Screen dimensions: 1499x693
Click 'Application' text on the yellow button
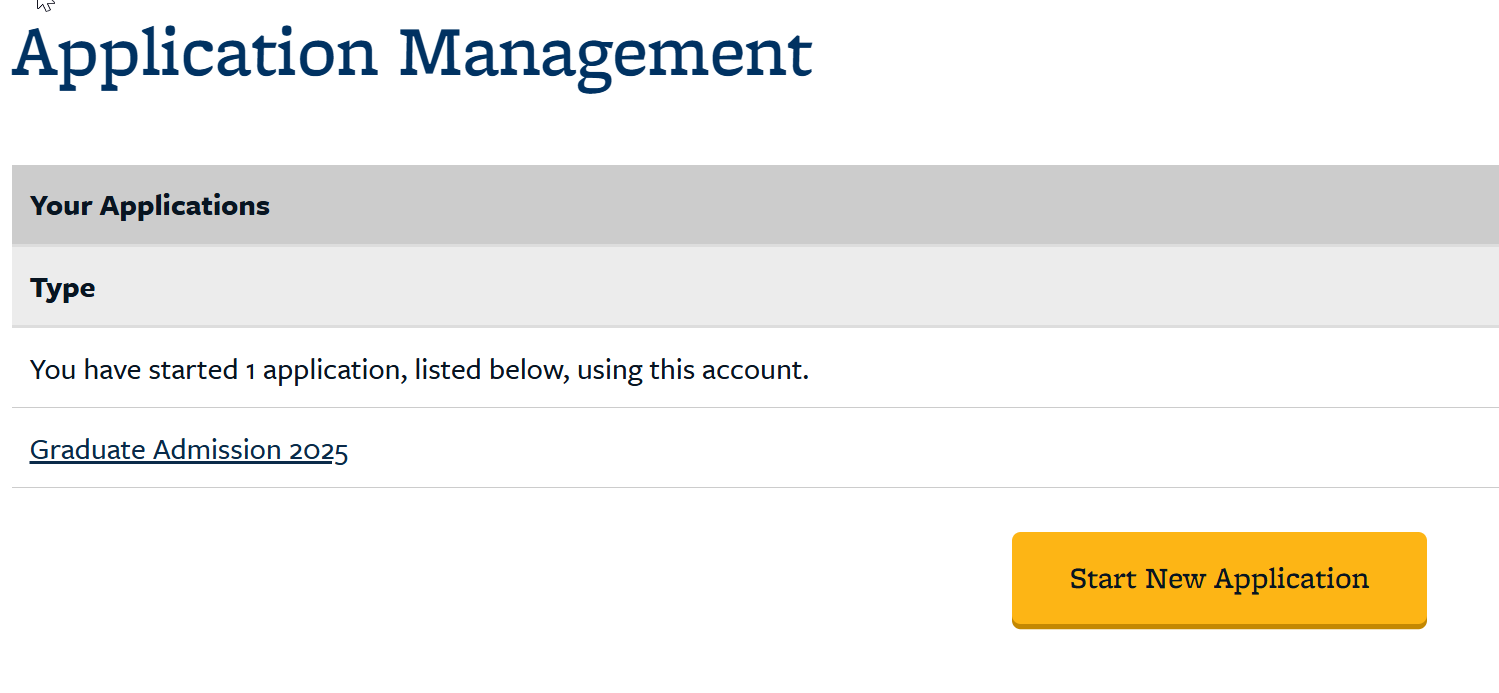pos(1292,579)
